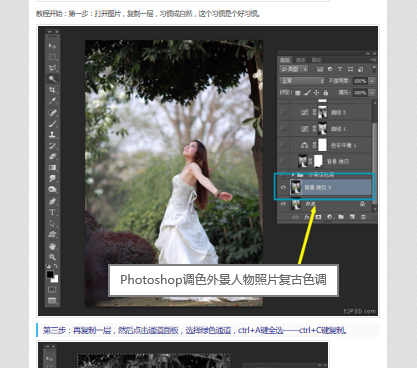Click the fill 100% value field
The image size is (417, 368).
click(360, 93)
